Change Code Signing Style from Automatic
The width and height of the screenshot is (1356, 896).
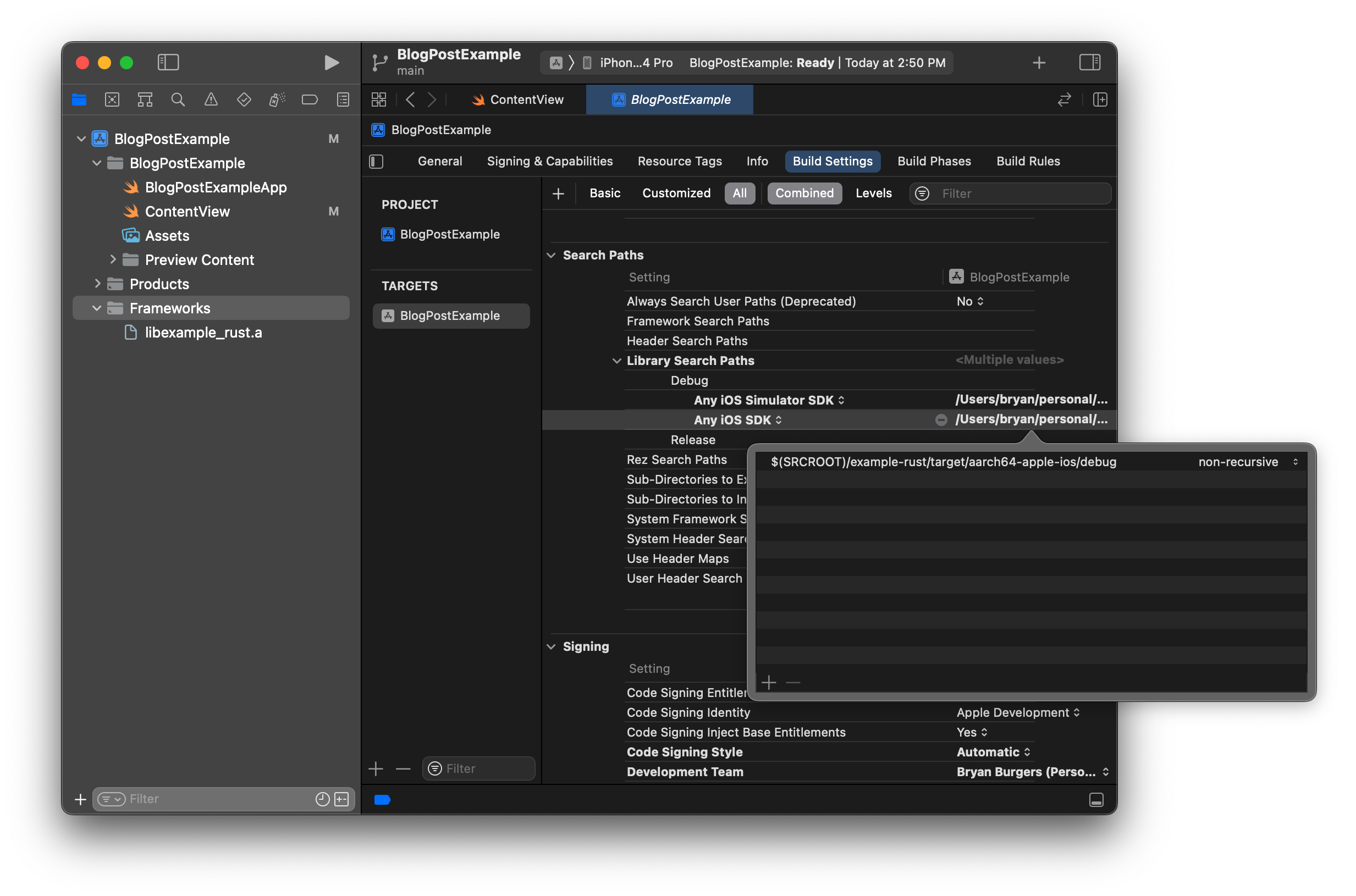(993, 752)
